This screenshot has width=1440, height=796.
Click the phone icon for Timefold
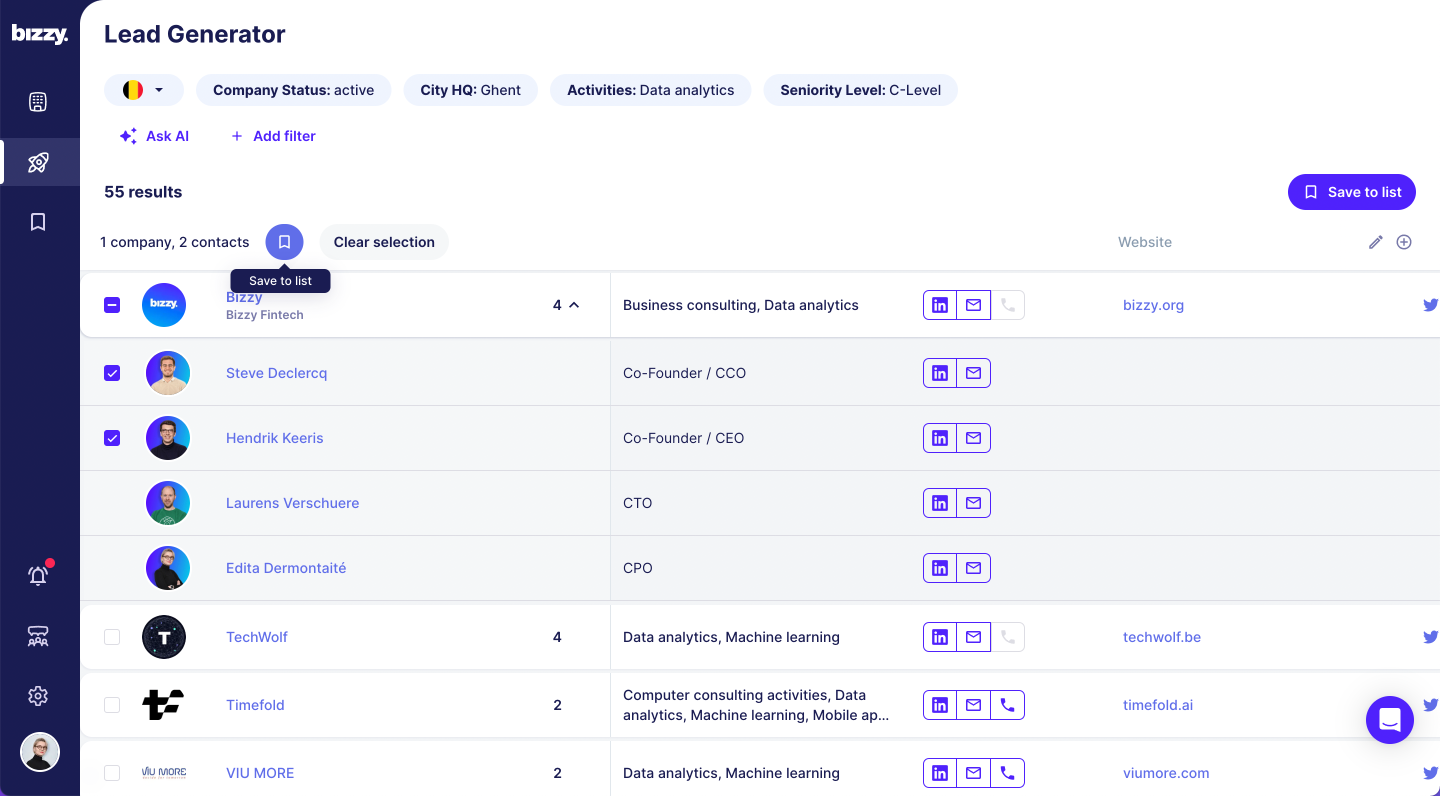(x=1007, y=705)
